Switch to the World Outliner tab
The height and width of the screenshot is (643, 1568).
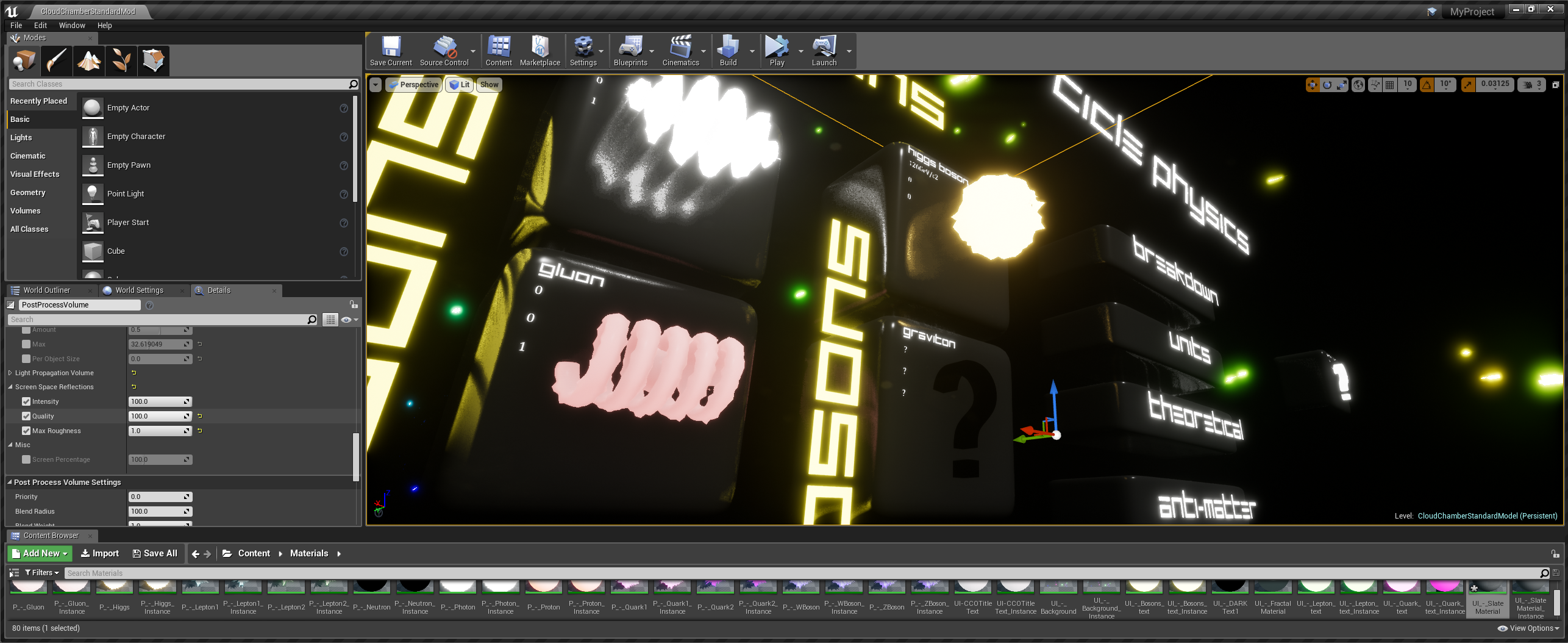coord(46,290)
